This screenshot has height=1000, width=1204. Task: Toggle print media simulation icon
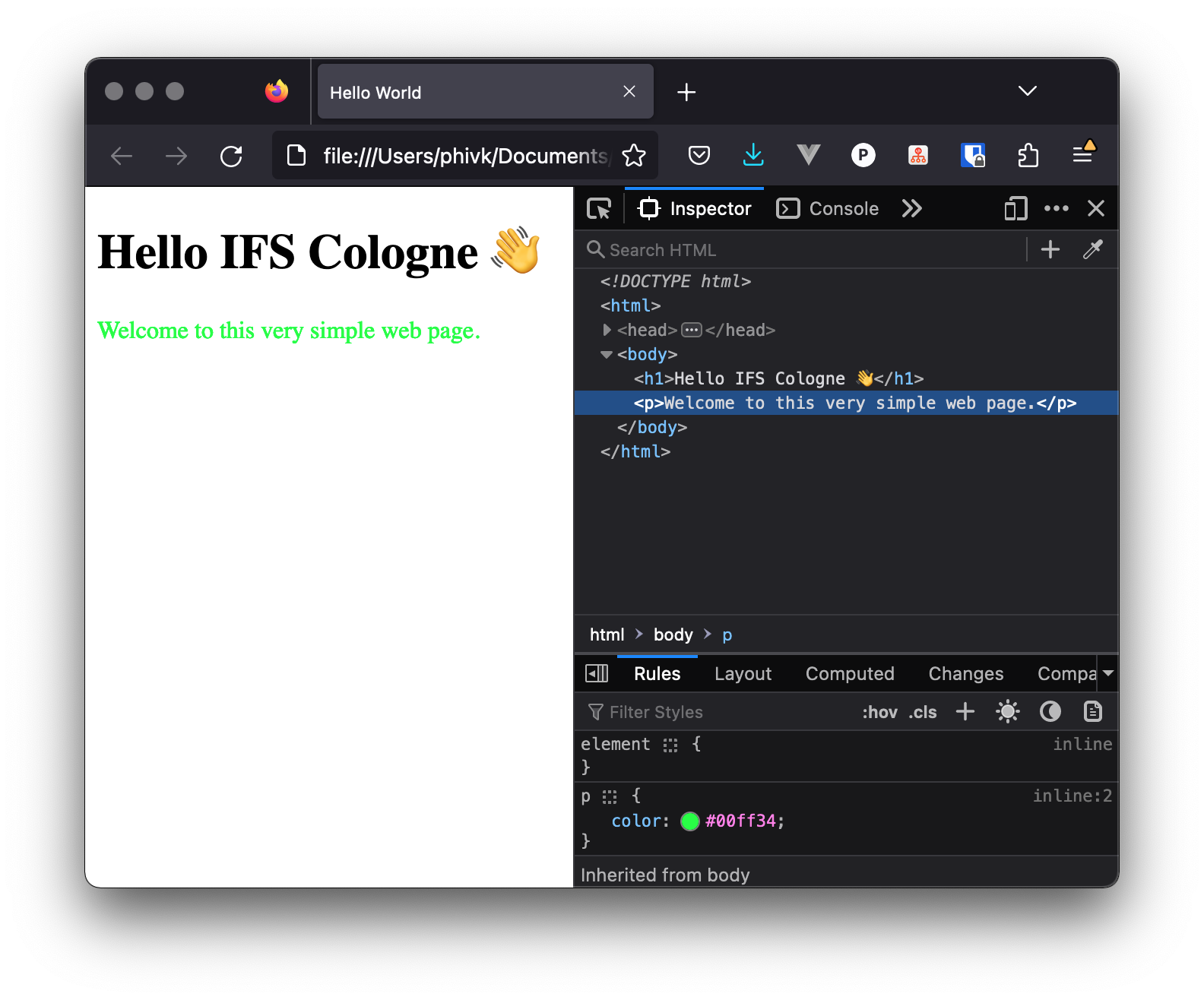tap(1093, 712)
